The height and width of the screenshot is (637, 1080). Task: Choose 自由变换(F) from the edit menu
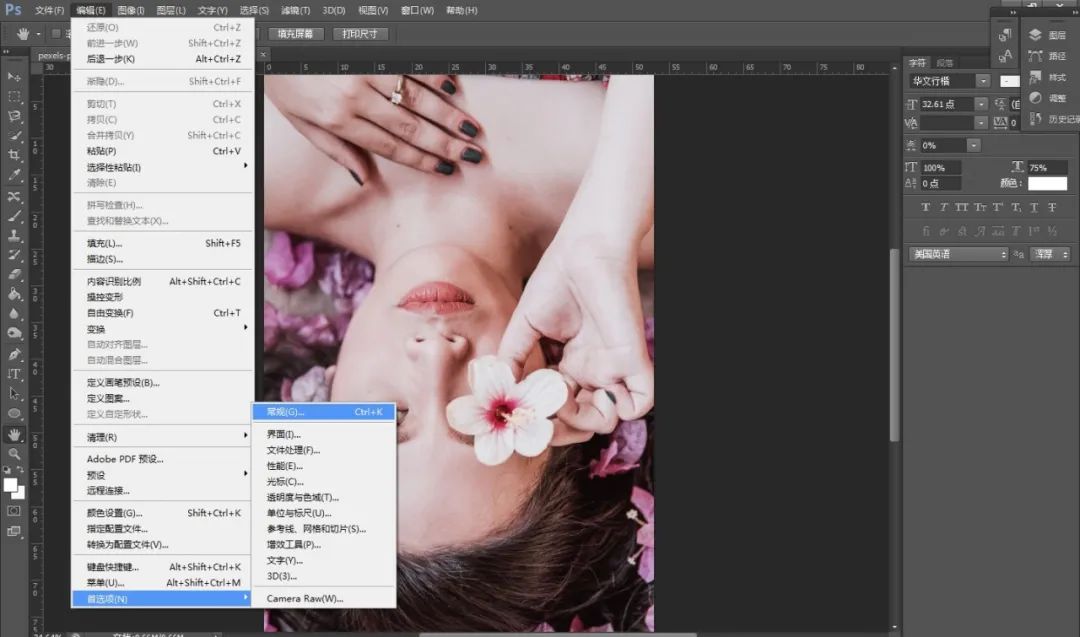163,313
